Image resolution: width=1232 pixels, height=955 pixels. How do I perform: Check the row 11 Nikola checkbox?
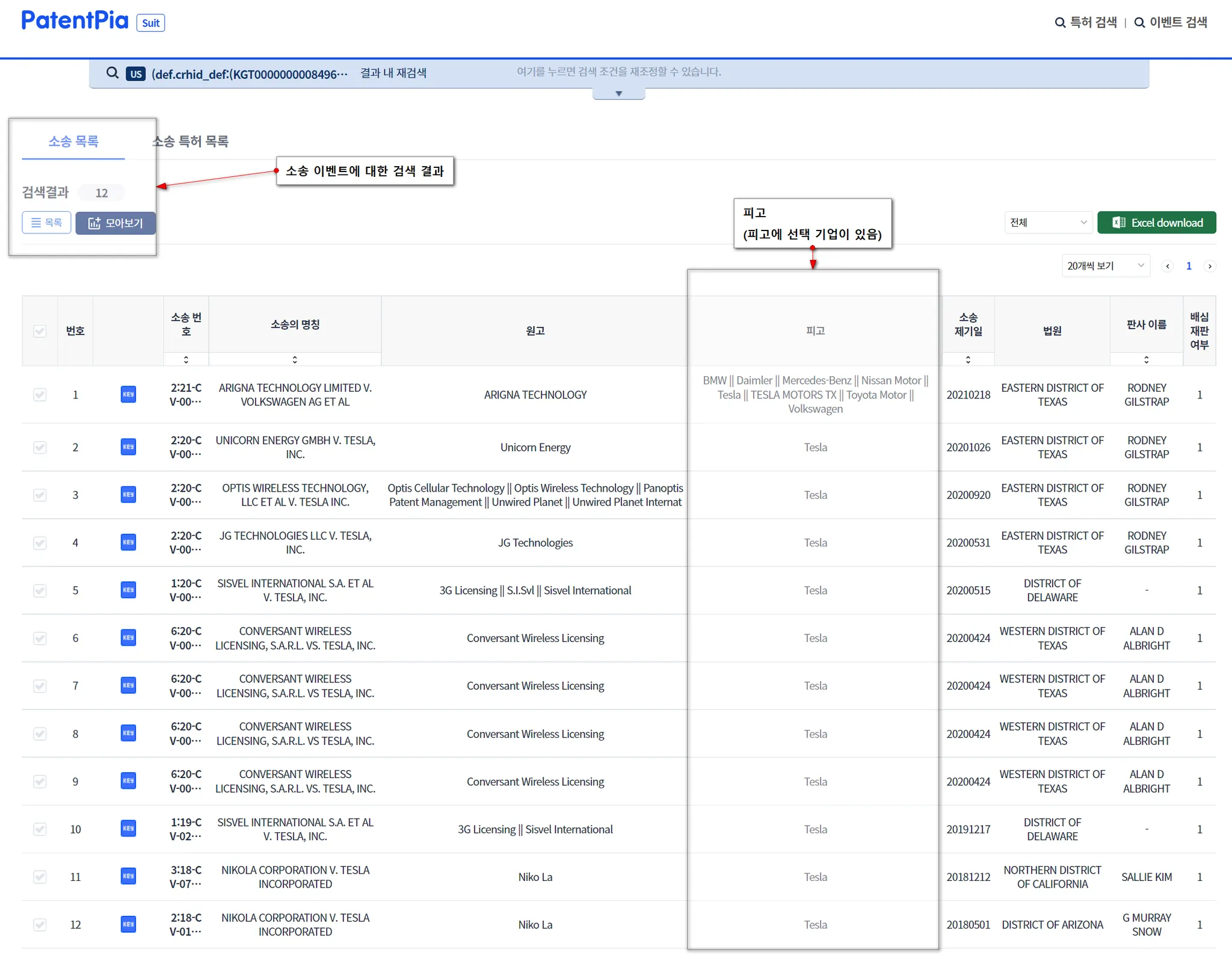click(40, 877)
